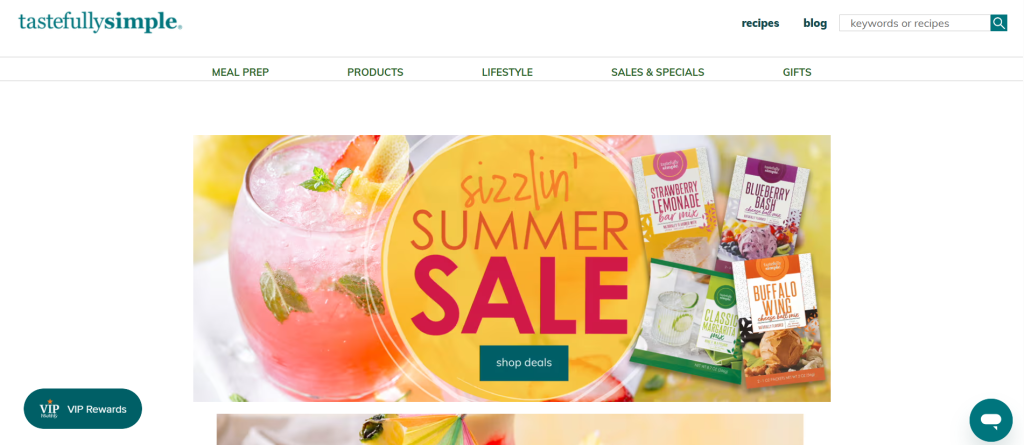Open the PRODUCTS menu
This screenshot has height=445, width=1024.
pyautogui.click(x=376, y=72)
